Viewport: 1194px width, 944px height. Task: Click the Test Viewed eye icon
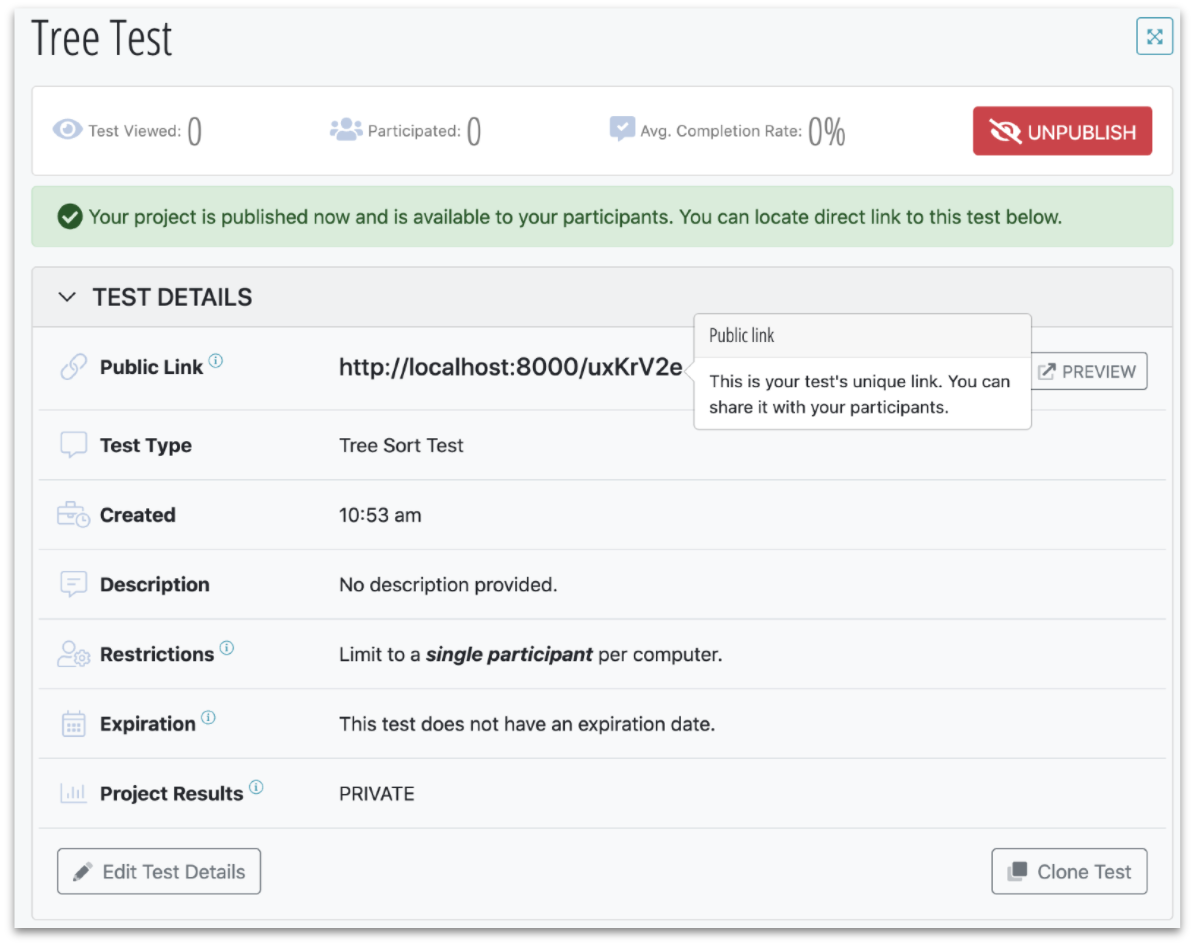(x=67, y=130)
